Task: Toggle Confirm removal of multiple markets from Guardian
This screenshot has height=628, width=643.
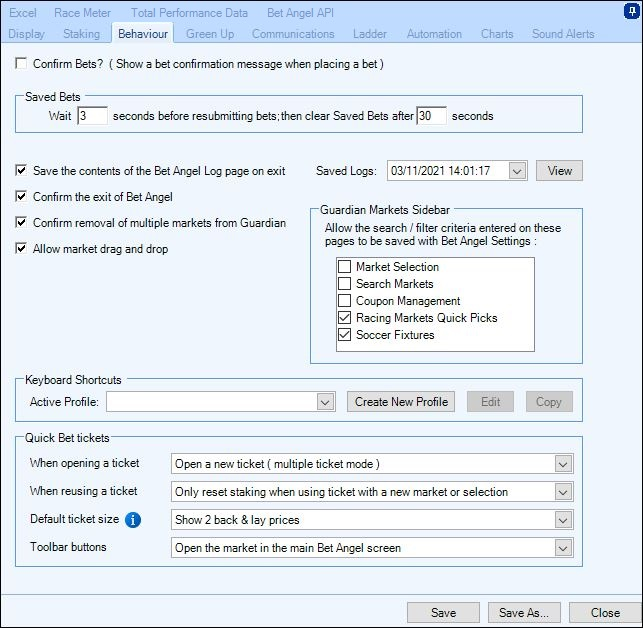Action: click(x=21, y=222)
